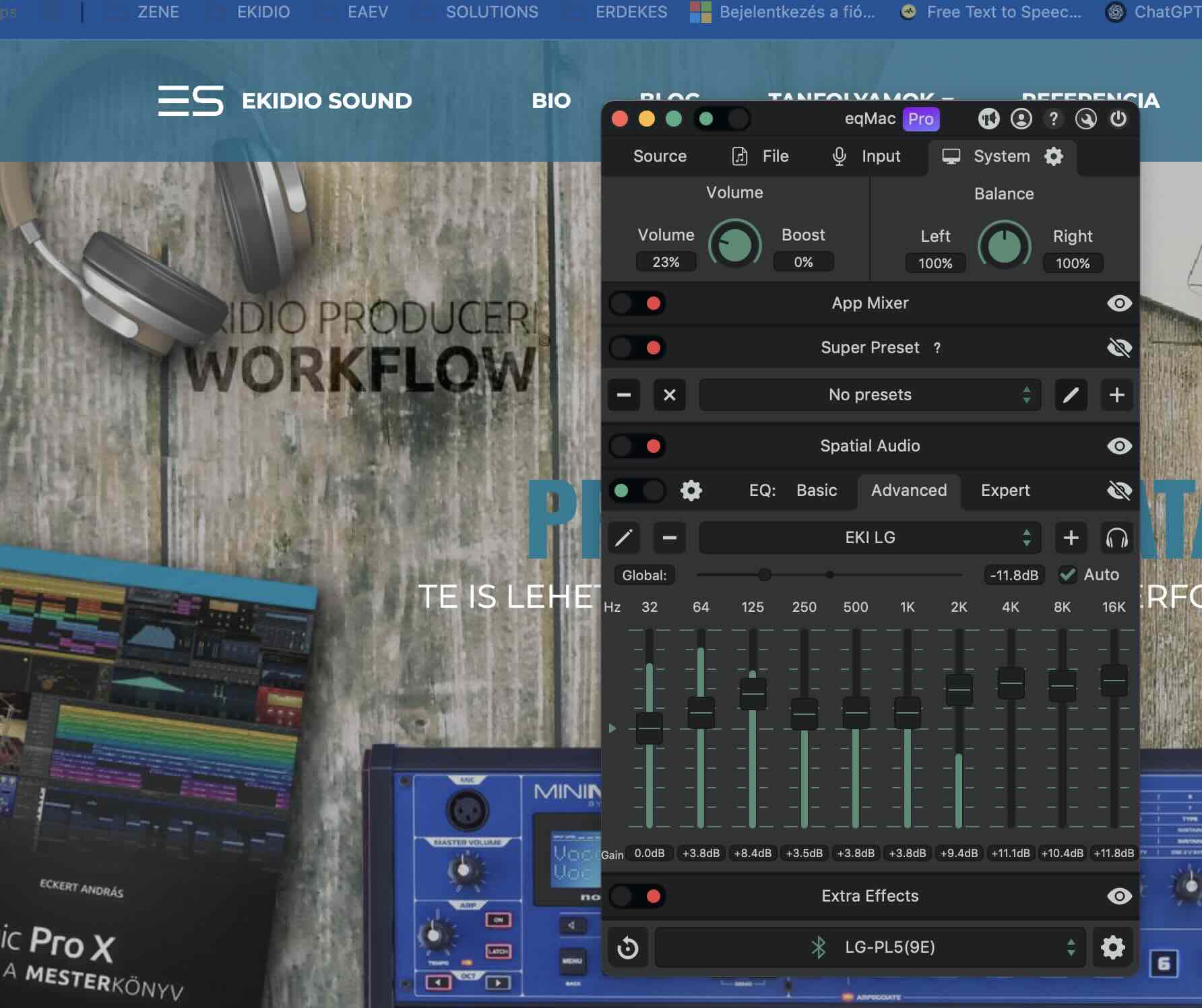Image resolution: width=1202 pixels, height=1008 pixels.
Task: Click the reset arrow icon beside LG-PL5(9E)
Action: click(x=628, y=947)
